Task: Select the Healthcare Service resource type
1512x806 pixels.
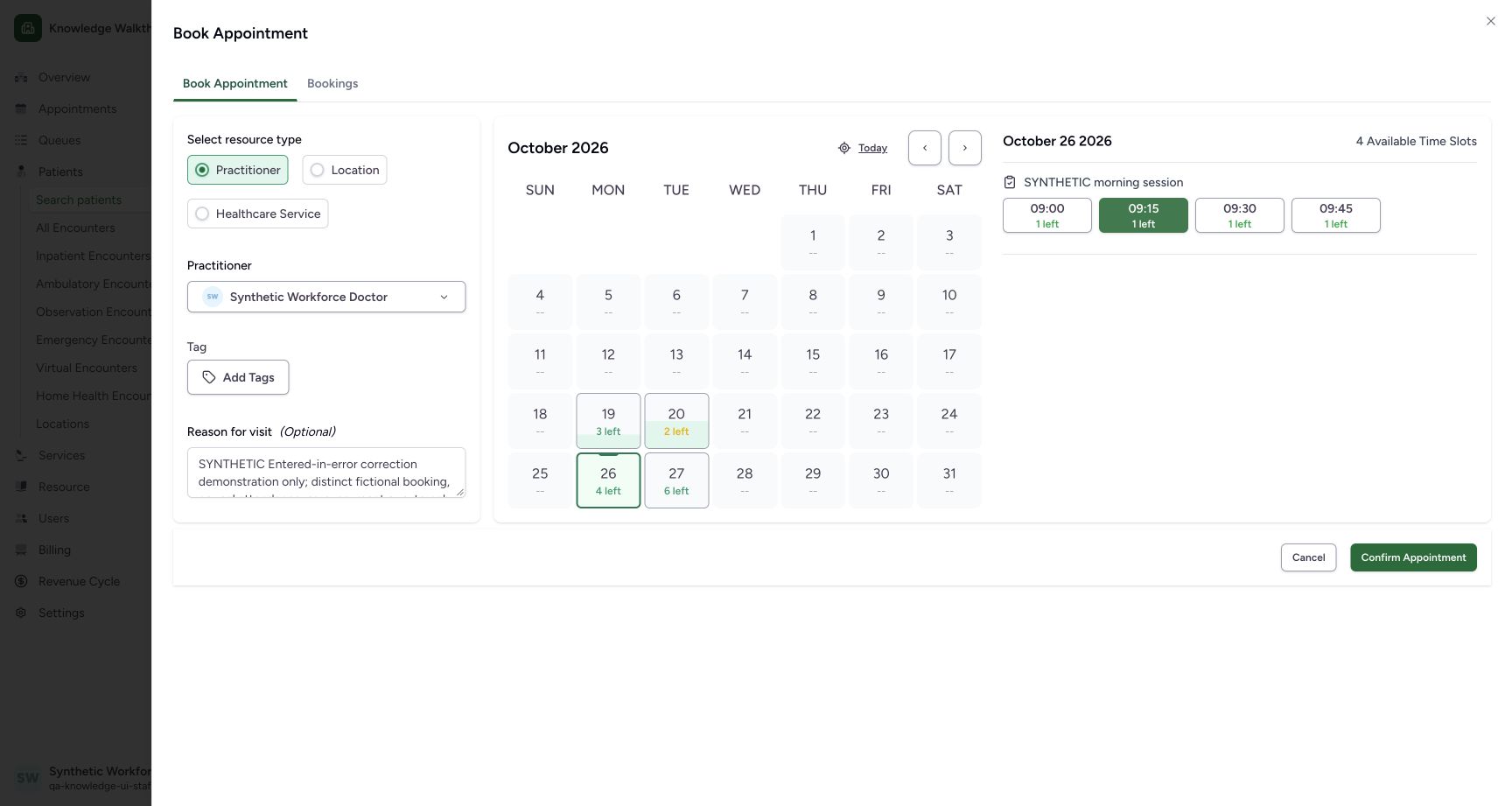Action: tap(257, 214)
